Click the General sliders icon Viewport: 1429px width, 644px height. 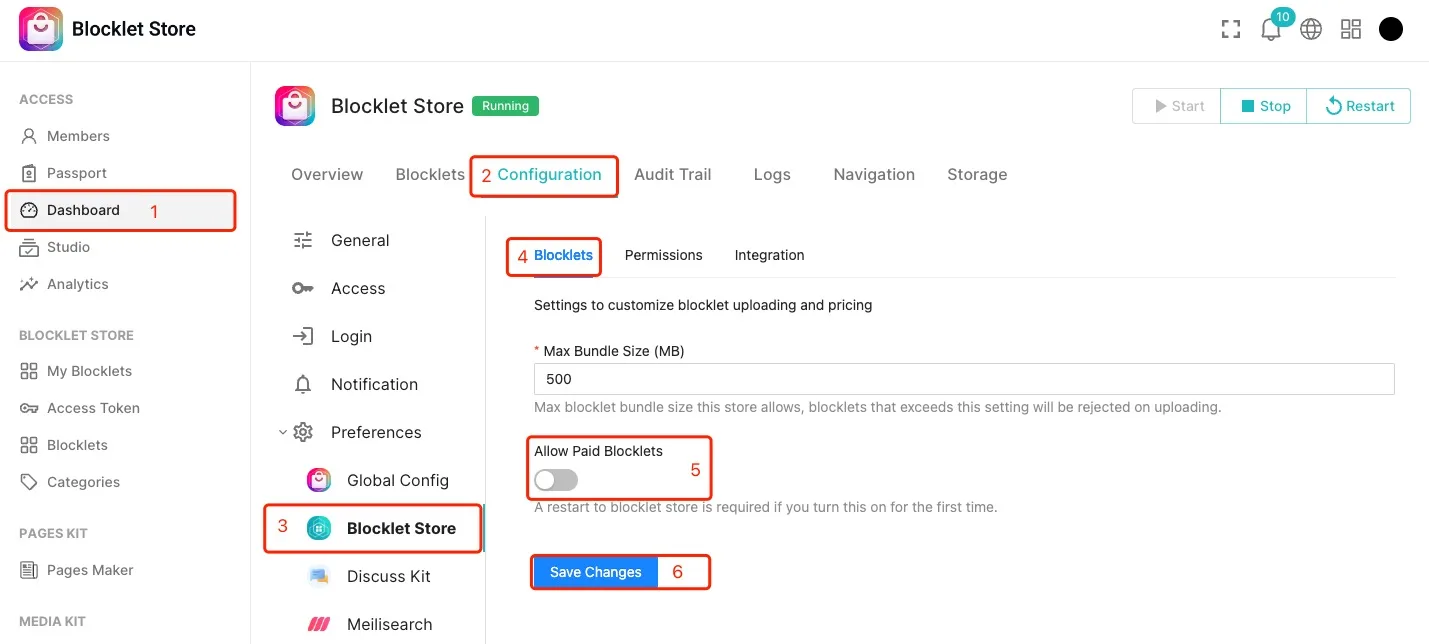(303, 240)
